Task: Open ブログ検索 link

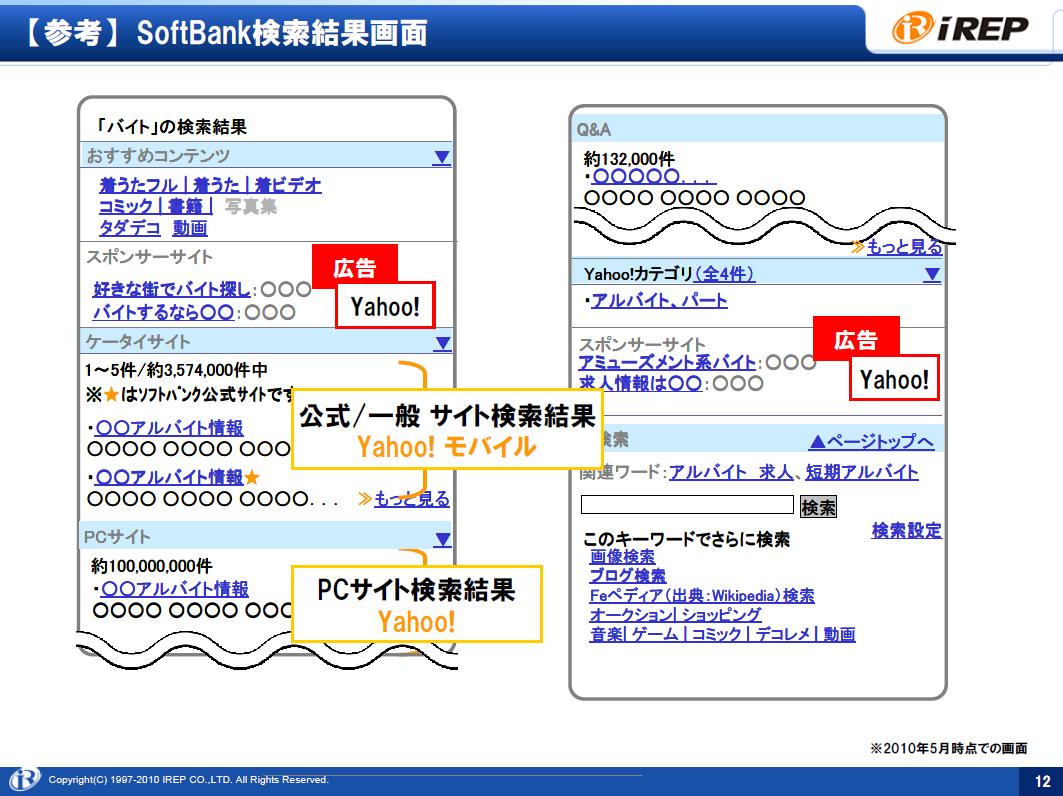Action: (628, 576)
